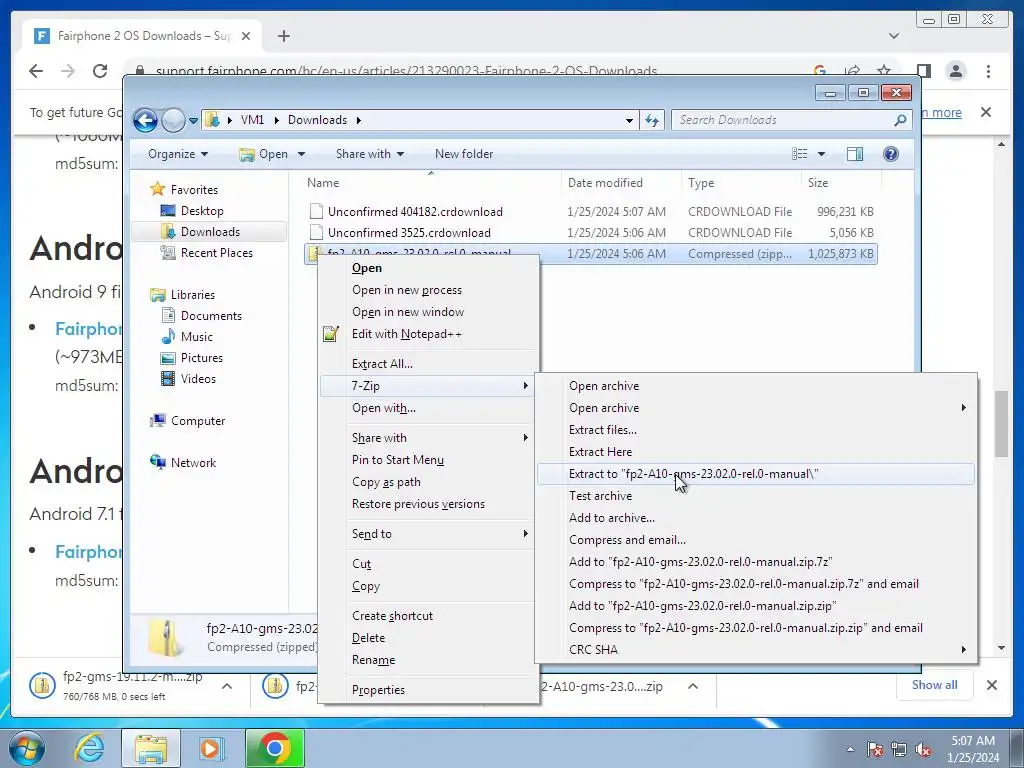The height and width of the screenshot is (768, 1024).
Task: Change view using the views icon
Action: coord(799,154)
